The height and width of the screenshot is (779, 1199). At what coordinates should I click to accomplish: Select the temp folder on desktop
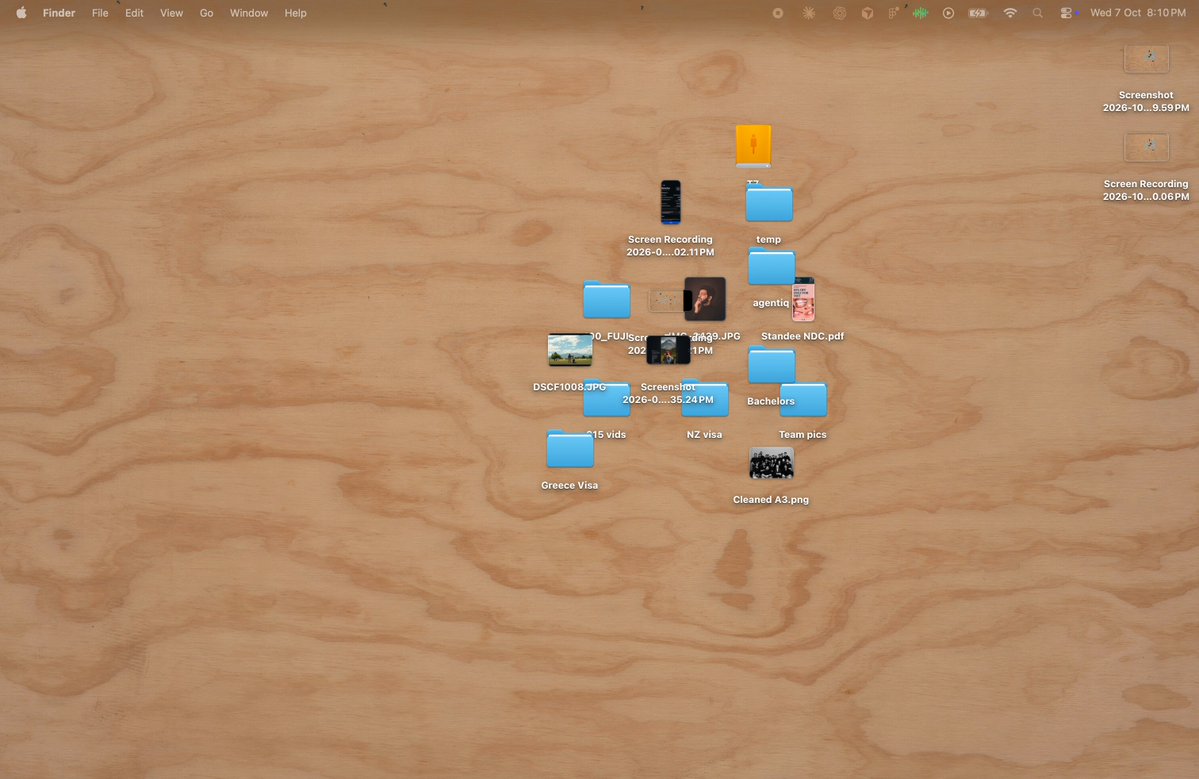(x=769, y=204)
